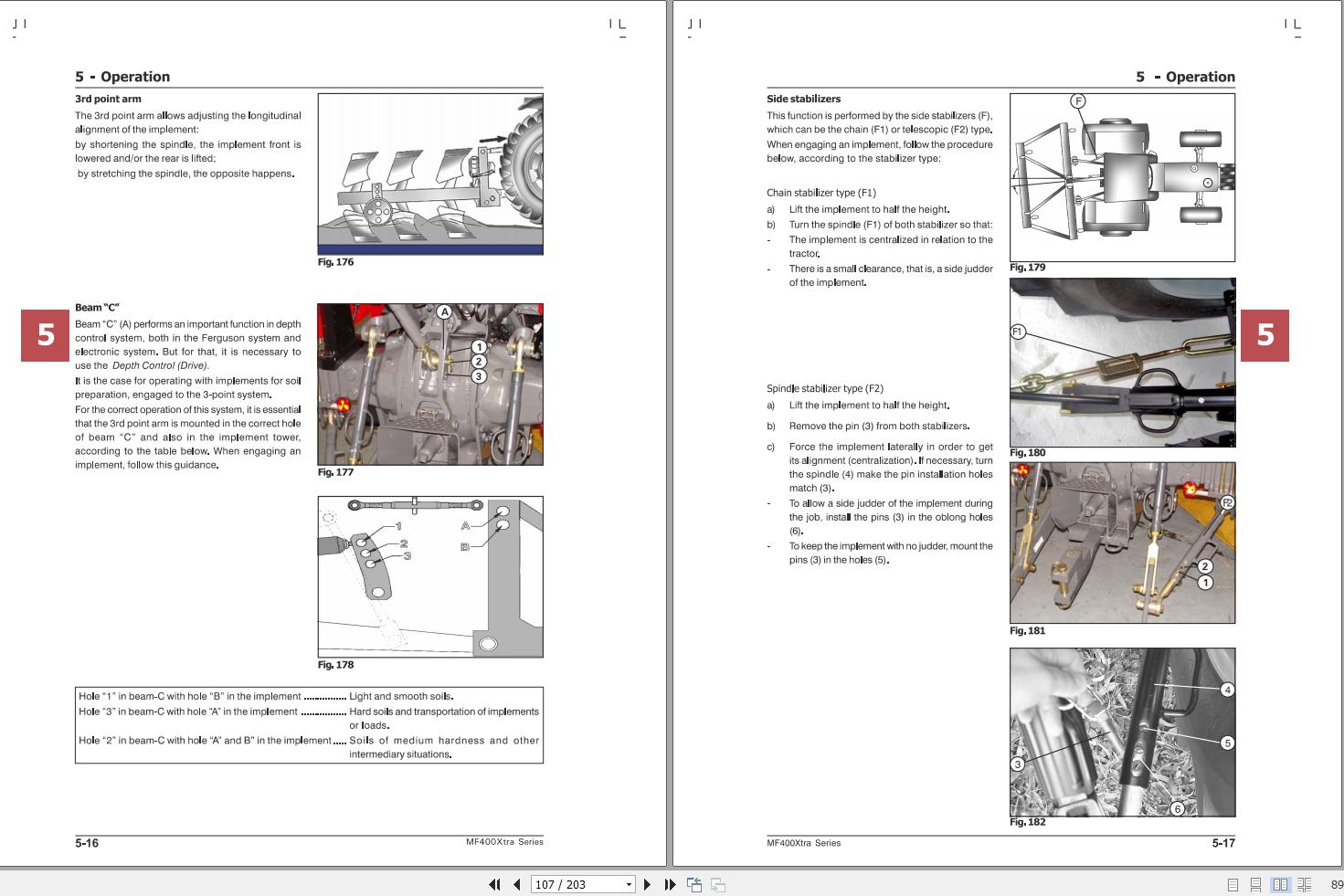Image resolution: width=1344 pixels, height=896 pixels.
Task: Click the red chapter 5 tab on right page
Action: coord(1265,335)
